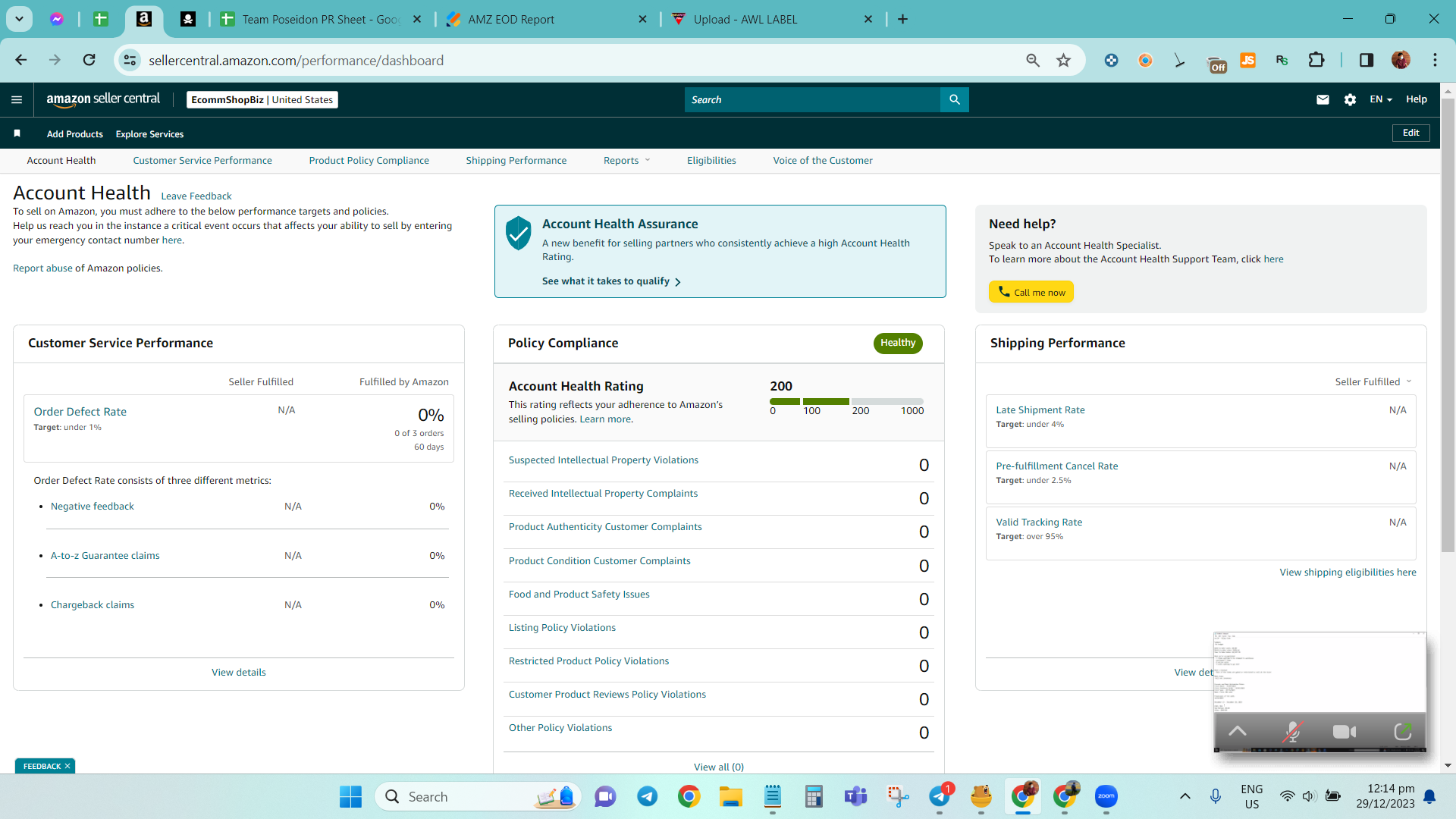1456x819 pixels.
Task: Open the messages envelope icon
Action: click(x=1323, y=99)
